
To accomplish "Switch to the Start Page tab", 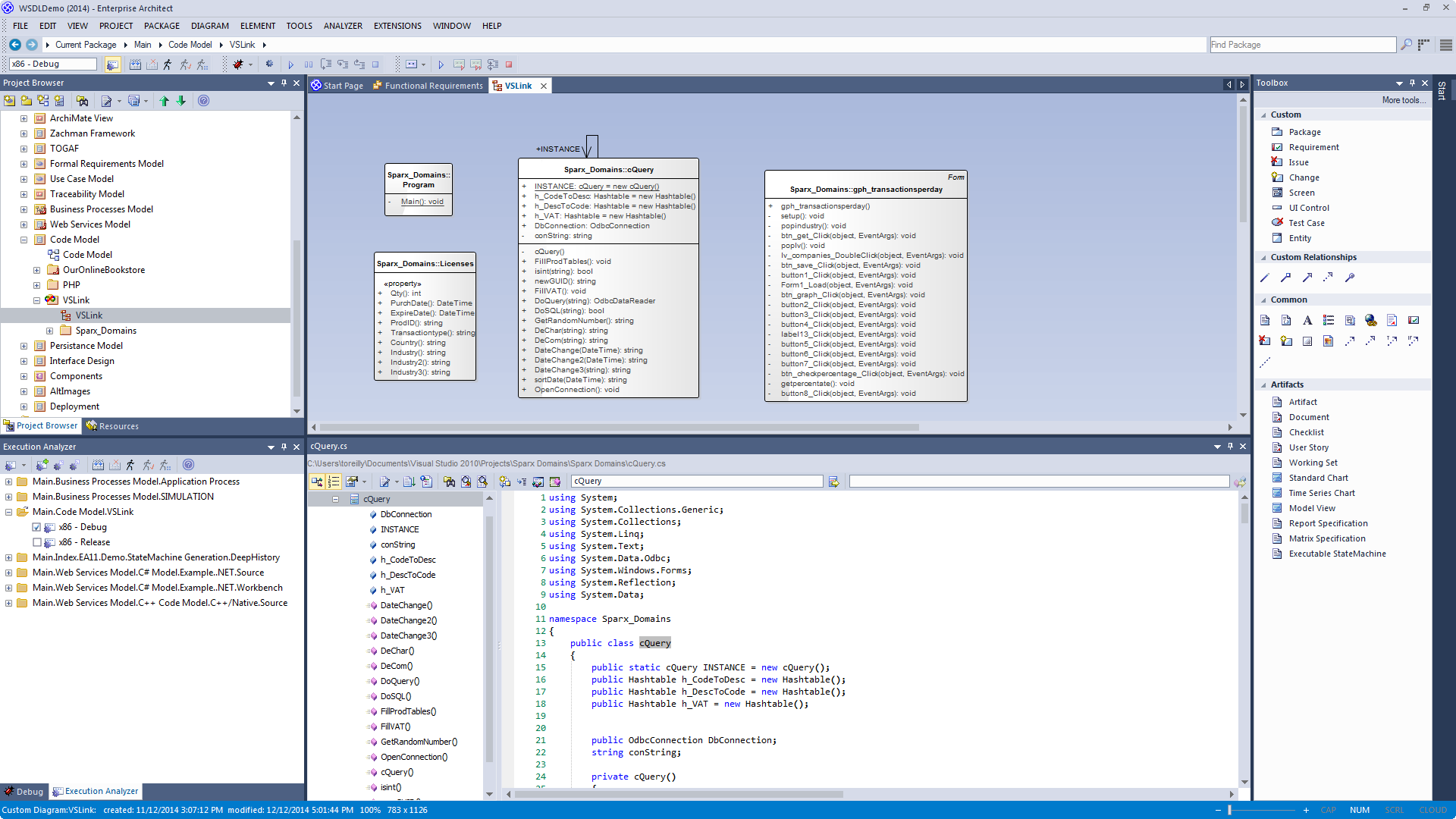I will (337, 86).
